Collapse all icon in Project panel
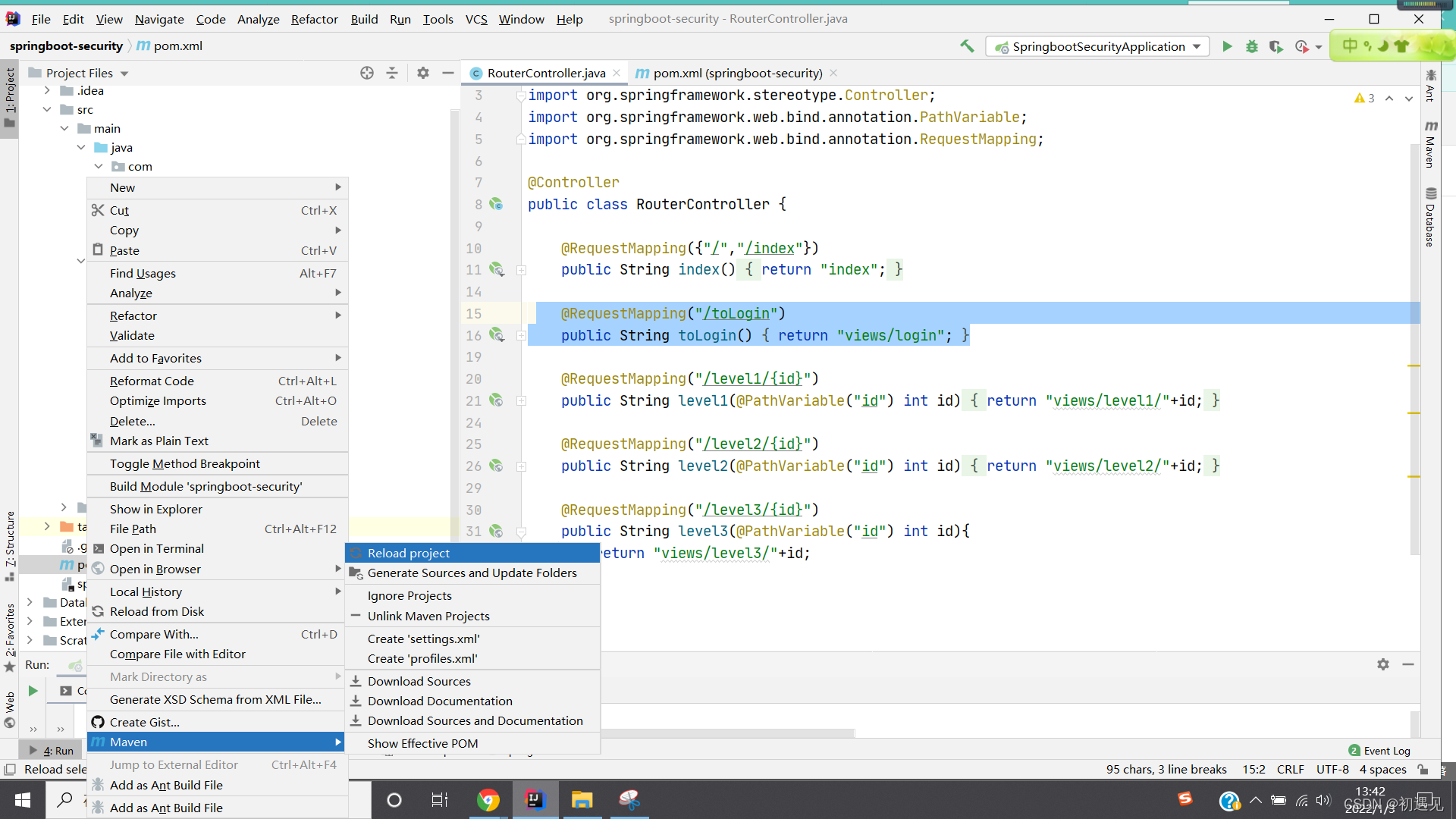 [392, 73]
